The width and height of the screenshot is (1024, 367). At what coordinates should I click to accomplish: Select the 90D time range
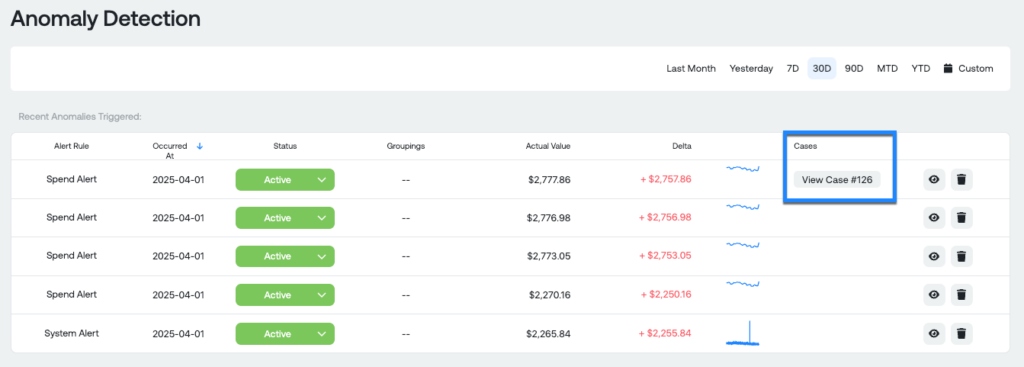coord(854,68)
